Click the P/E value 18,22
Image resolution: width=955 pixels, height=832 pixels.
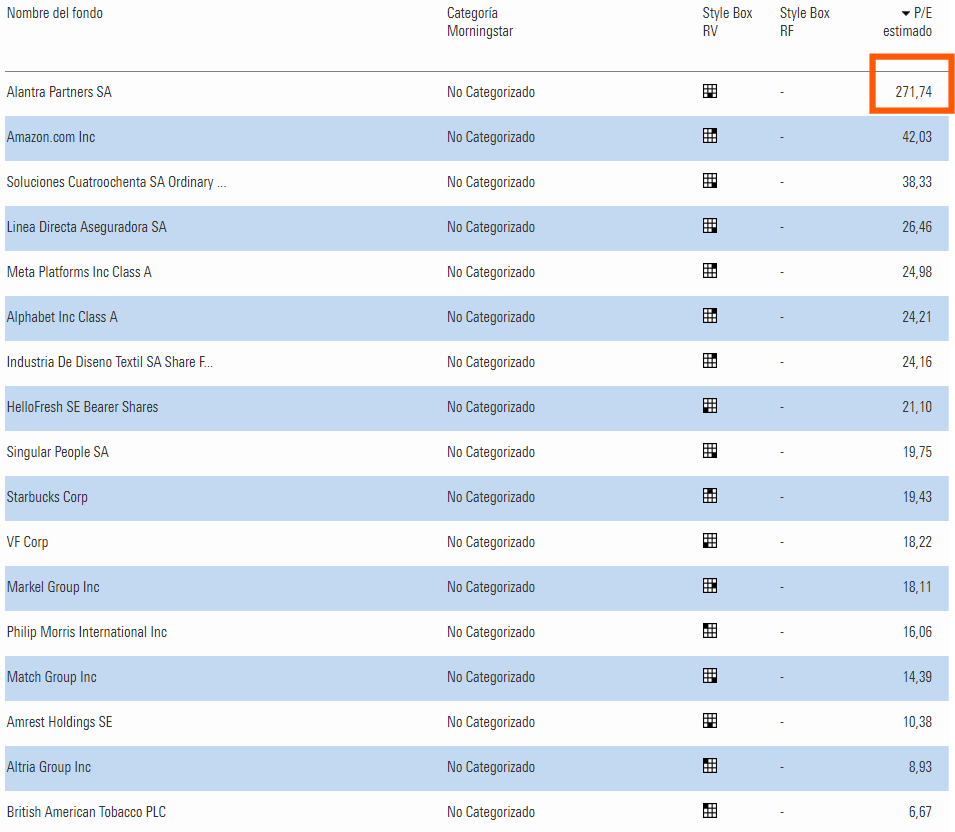pos(917,543)
